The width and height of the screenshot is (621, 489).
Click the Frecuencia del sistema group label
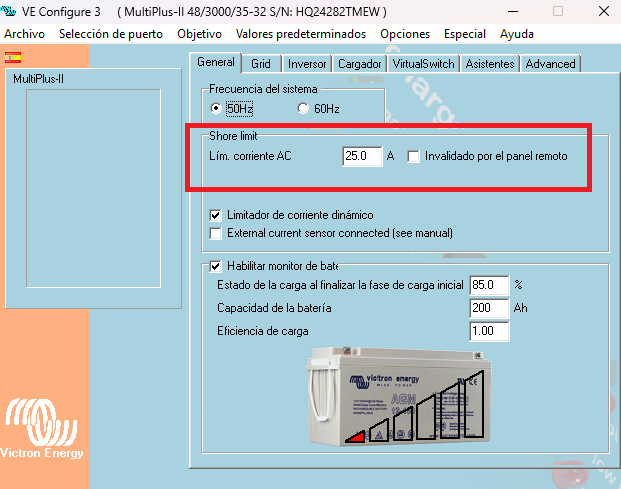(x=263, y=89)
